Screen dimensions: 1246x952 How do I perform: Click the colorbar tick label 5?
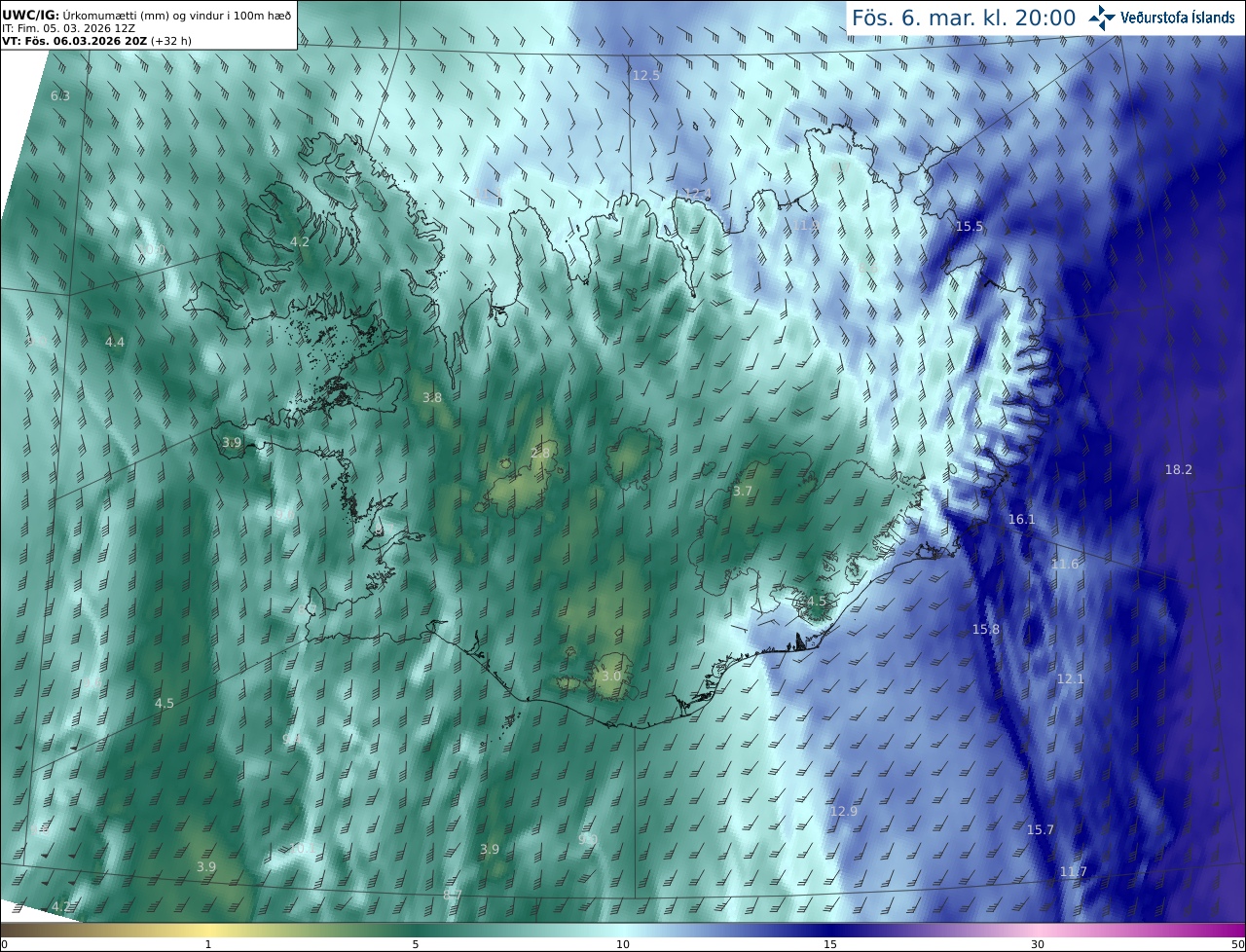click(x=416, y=944)
